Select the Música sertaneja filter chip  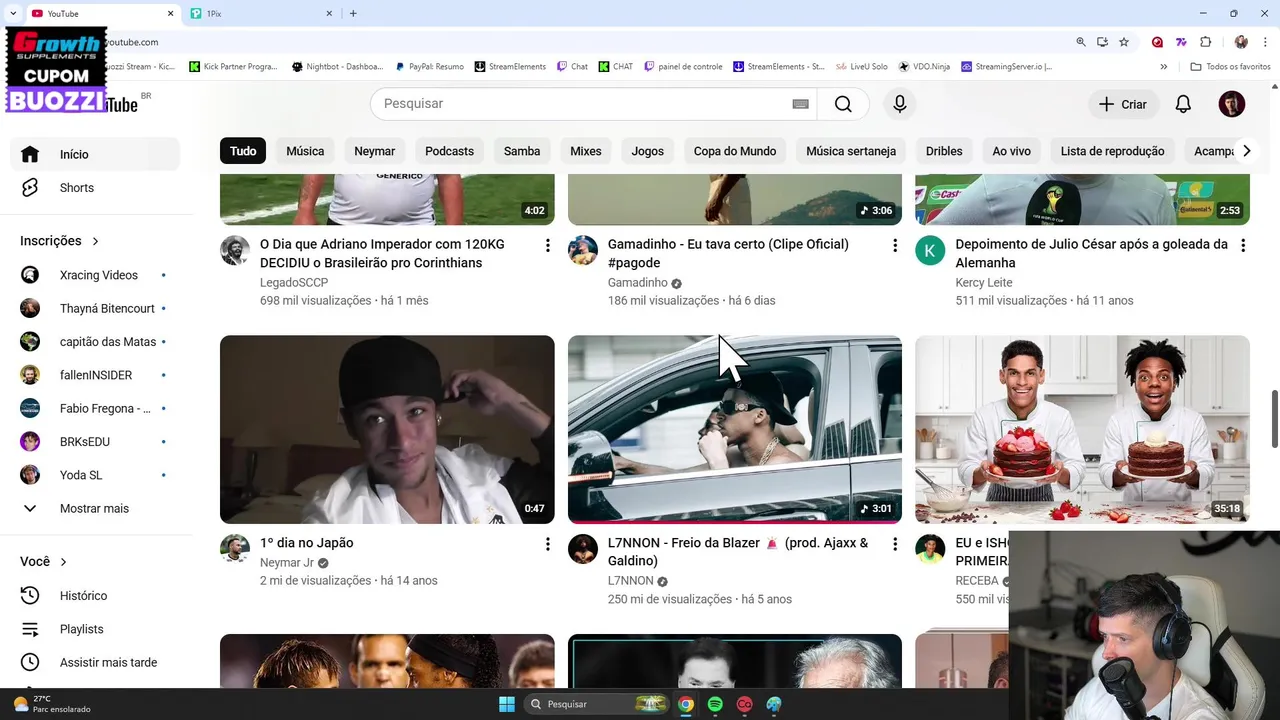(851, 151)
